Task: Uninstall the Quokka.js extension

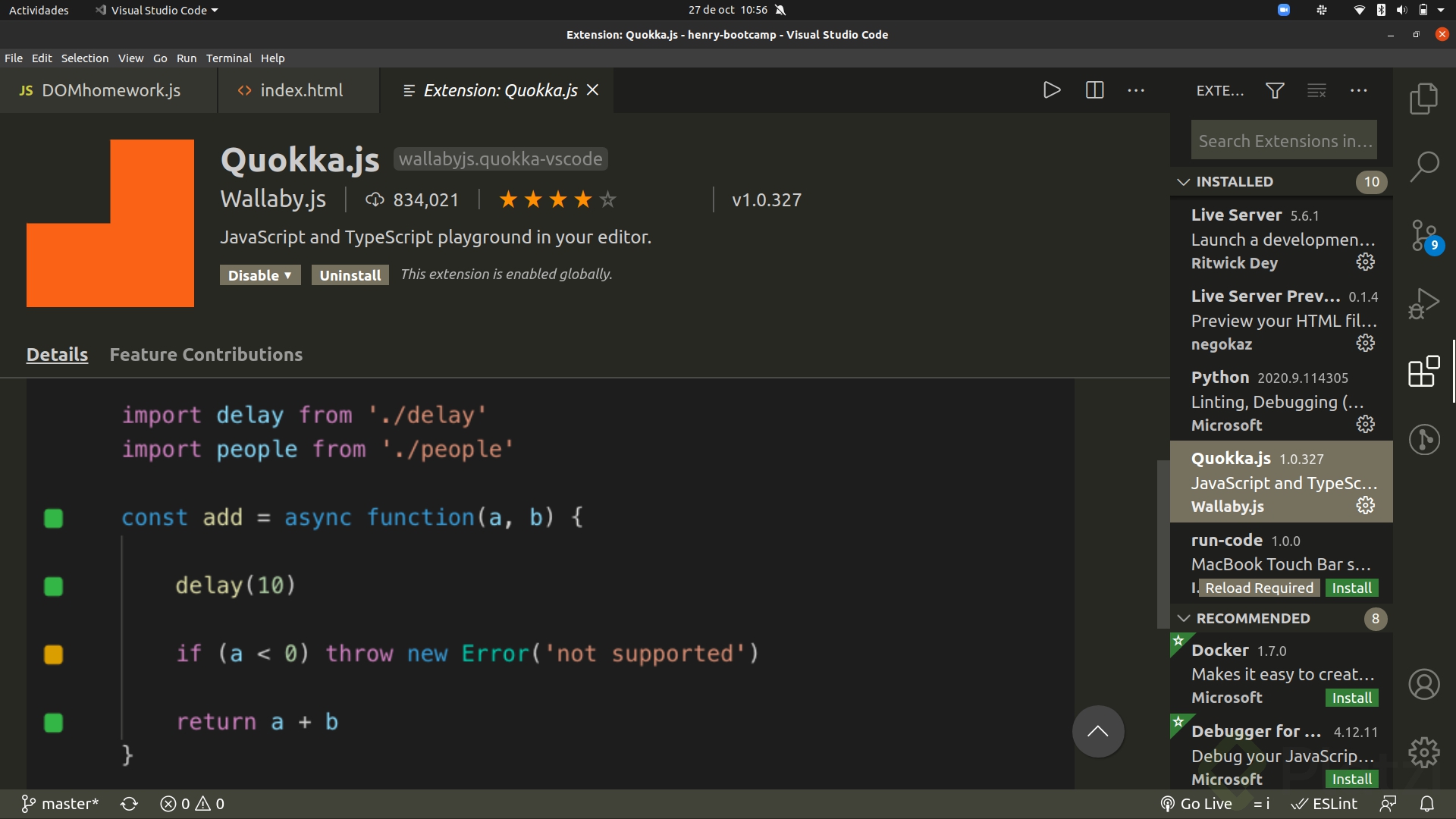Action: tap(350, 275)
